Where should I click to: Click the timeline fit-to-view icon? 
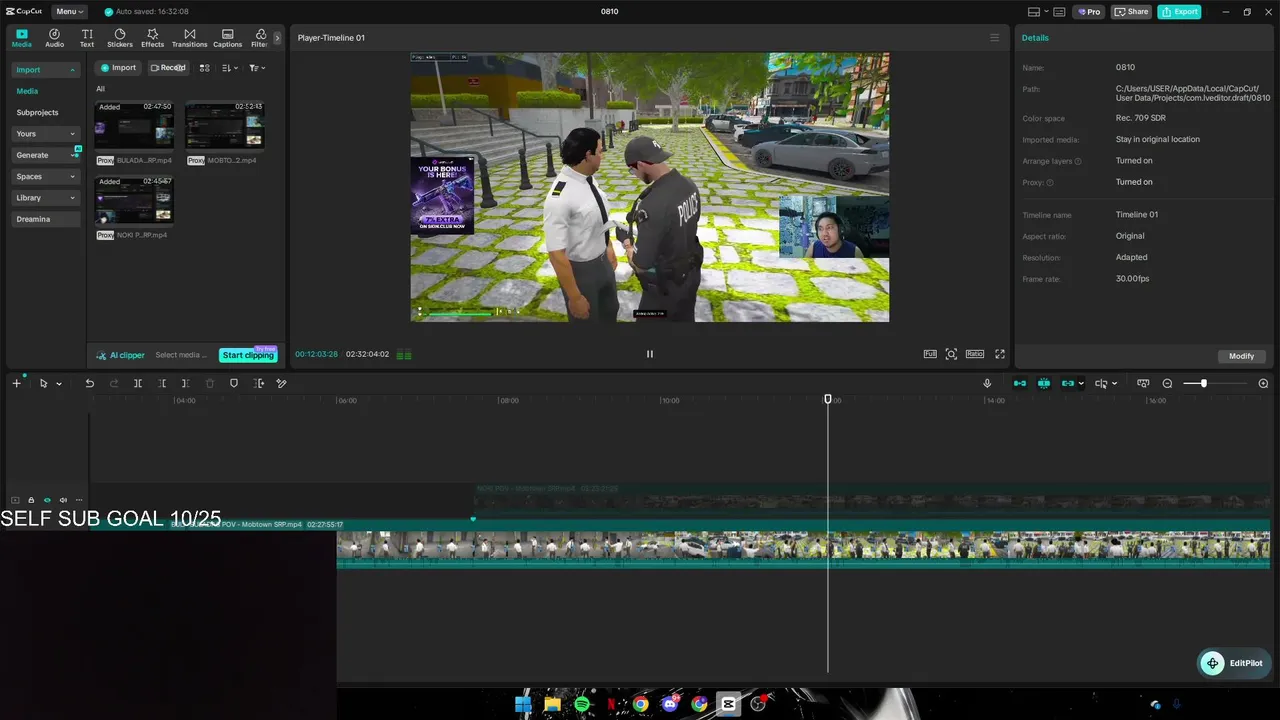1143,384
